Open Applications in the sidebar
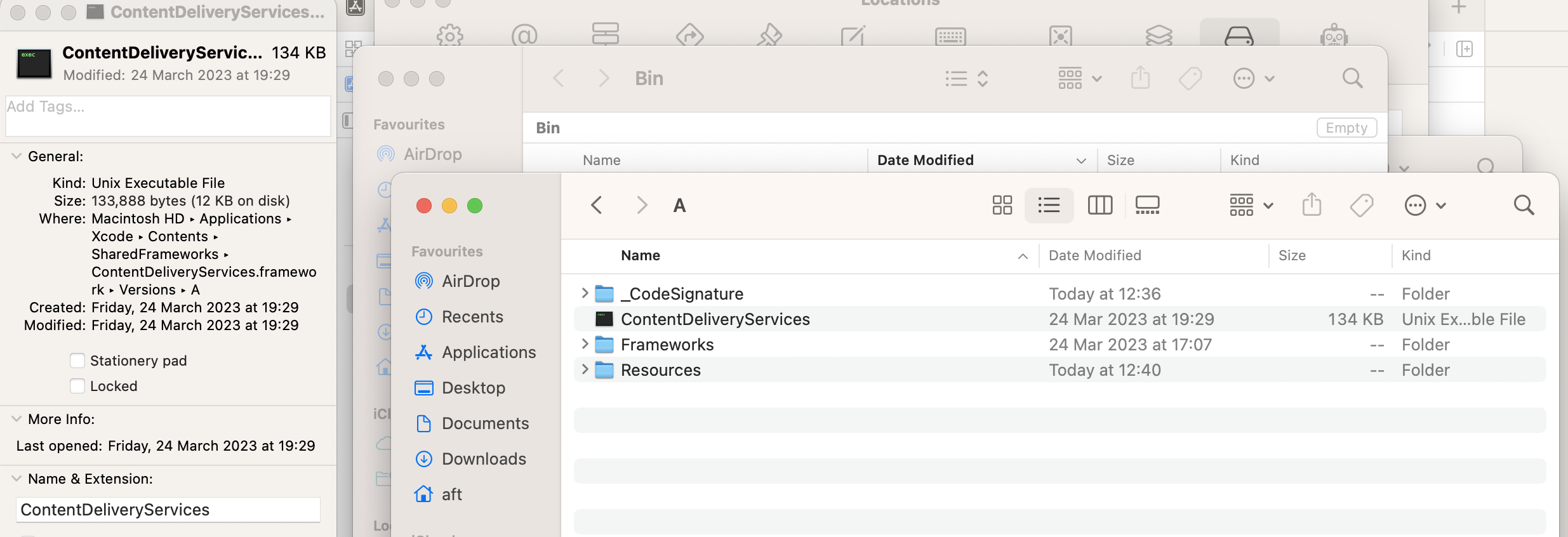Image resolution: width=1568 pixels, height=537 pixels. point(489,352)
